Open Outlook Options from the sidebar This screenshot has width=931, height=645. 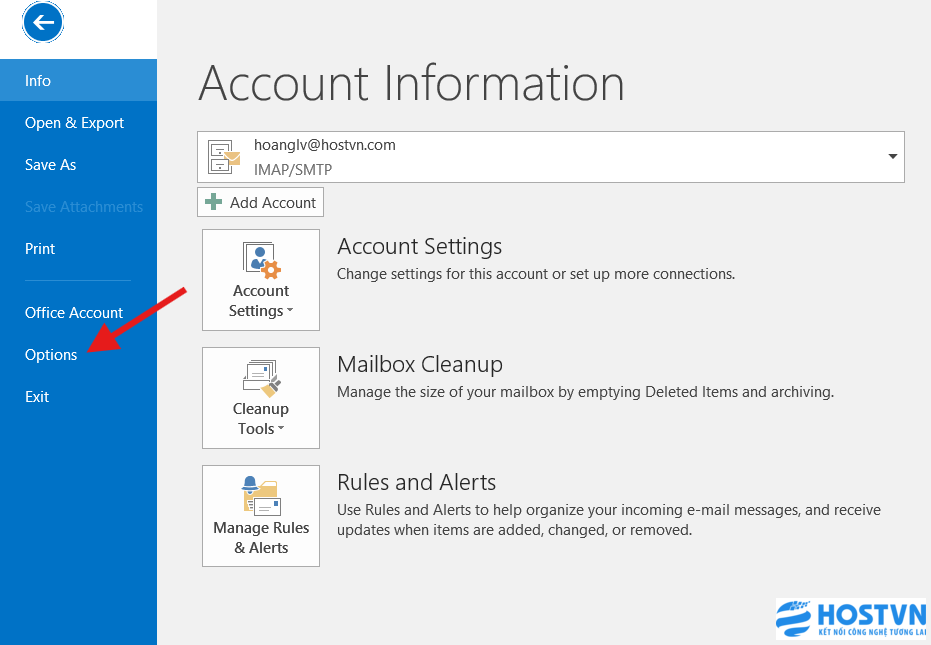pyautogui.click(x=51, y=355)
